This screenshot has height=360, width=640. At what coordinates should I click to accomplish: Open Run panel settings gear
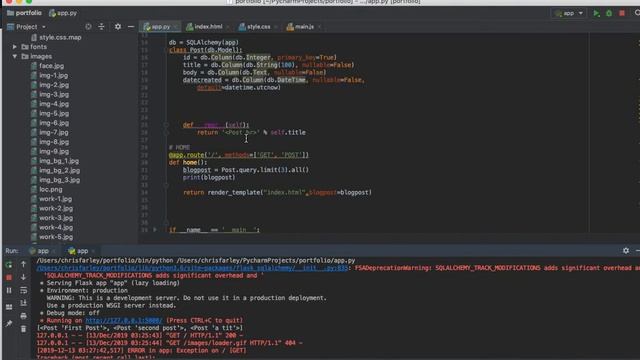point(626,251)
